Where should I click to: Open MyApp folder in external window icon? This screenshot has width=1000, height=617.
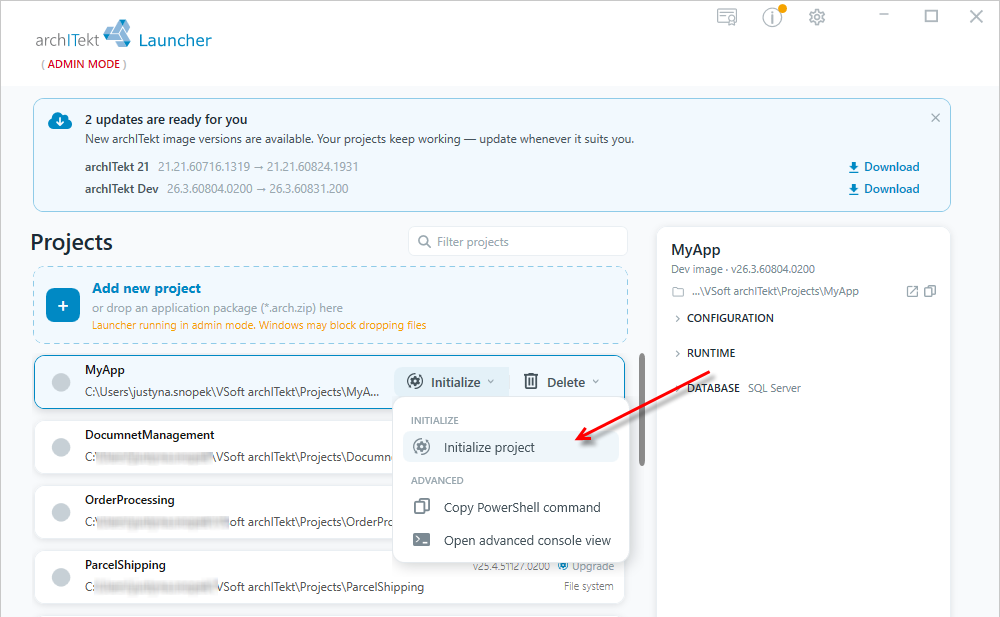click(x=912, y=291)
